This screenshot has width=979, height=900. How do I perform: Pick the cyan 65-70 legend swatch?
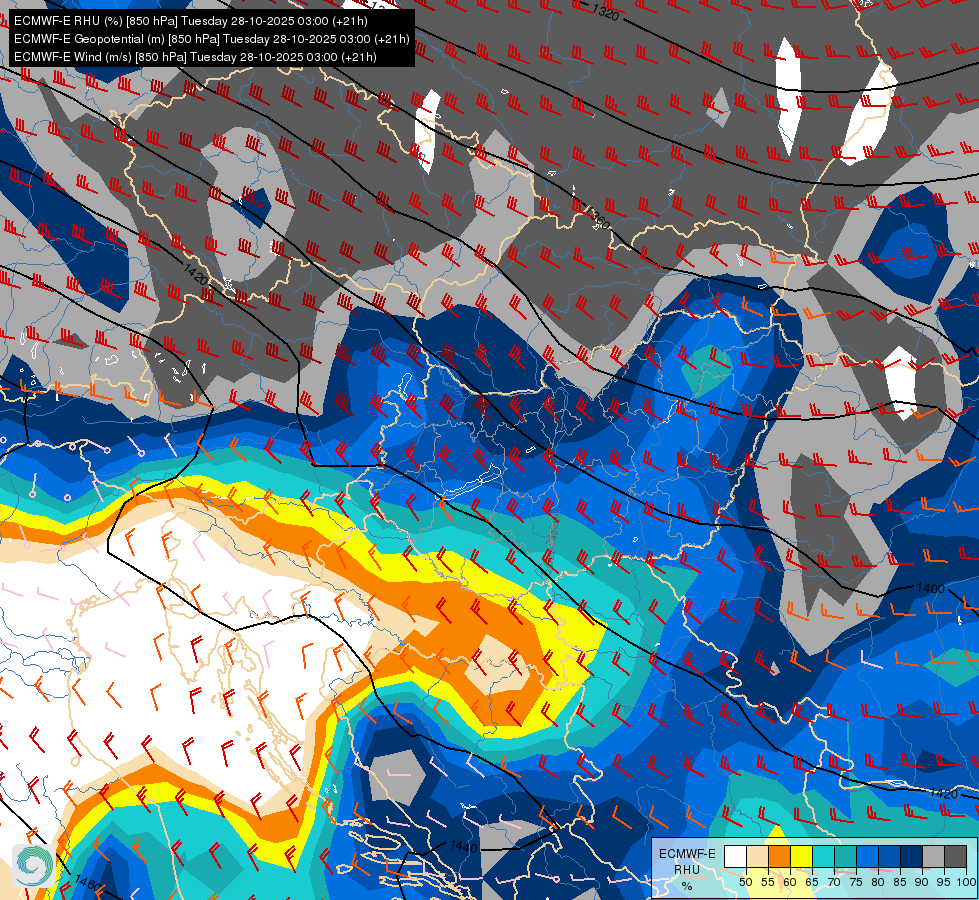point(824,856)
